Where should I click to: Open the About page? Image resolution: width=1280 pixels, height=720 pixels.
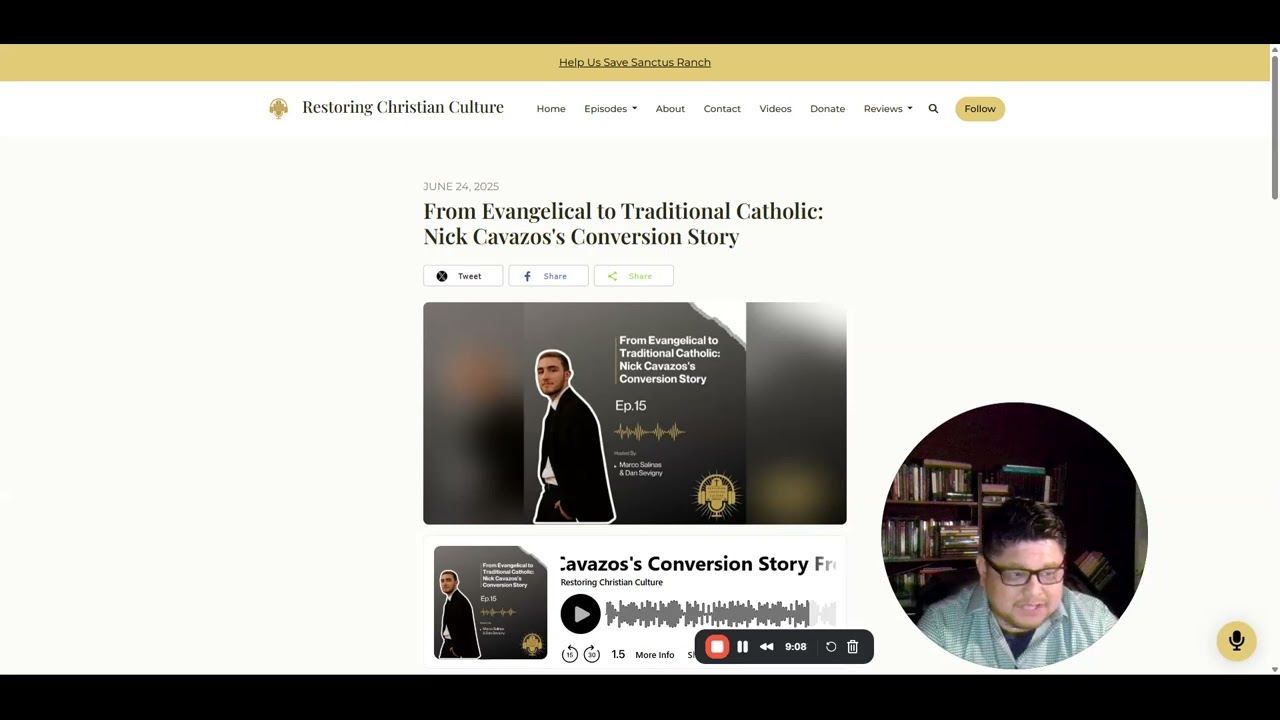pos(670,109)
